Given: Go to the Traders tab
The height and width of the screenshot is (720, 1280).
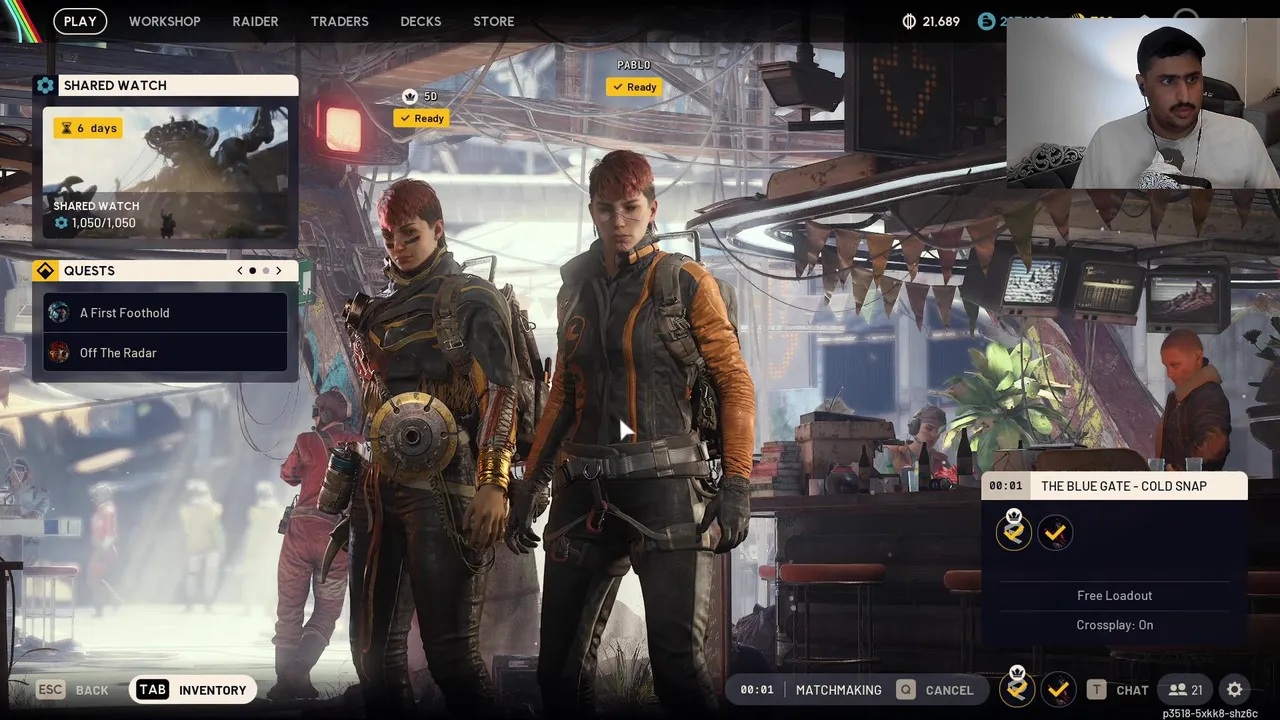Looking at the screenshot, I should pyautogui.click(x=339, y=21).
